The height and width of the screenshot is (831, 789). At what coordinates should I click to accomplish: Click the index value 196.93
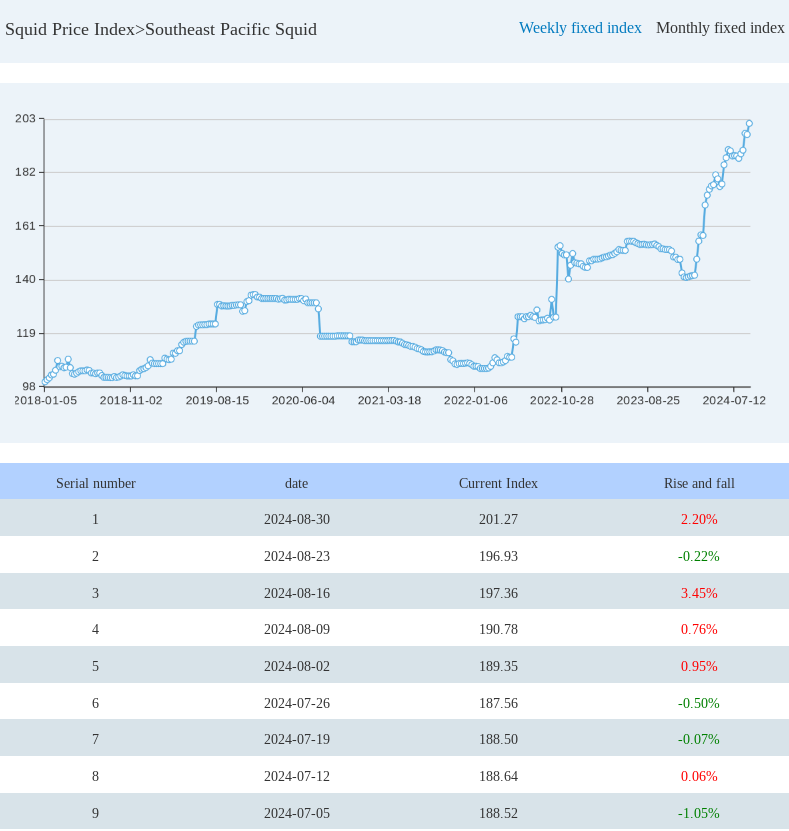click(498, 556)
